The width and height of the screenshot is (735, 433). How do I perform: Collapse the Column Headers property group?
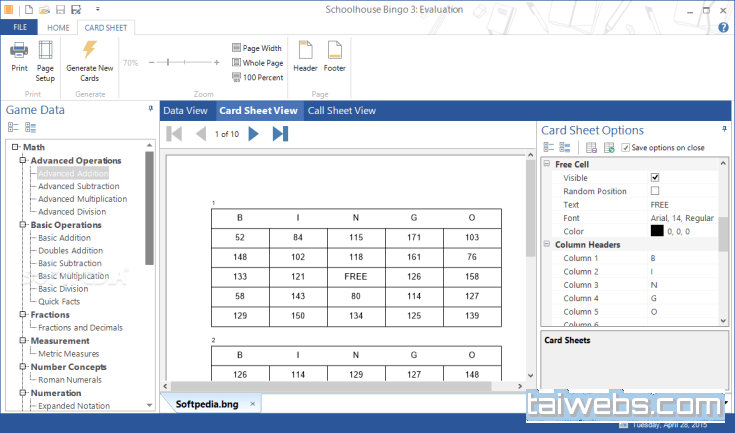click(546, 244)
